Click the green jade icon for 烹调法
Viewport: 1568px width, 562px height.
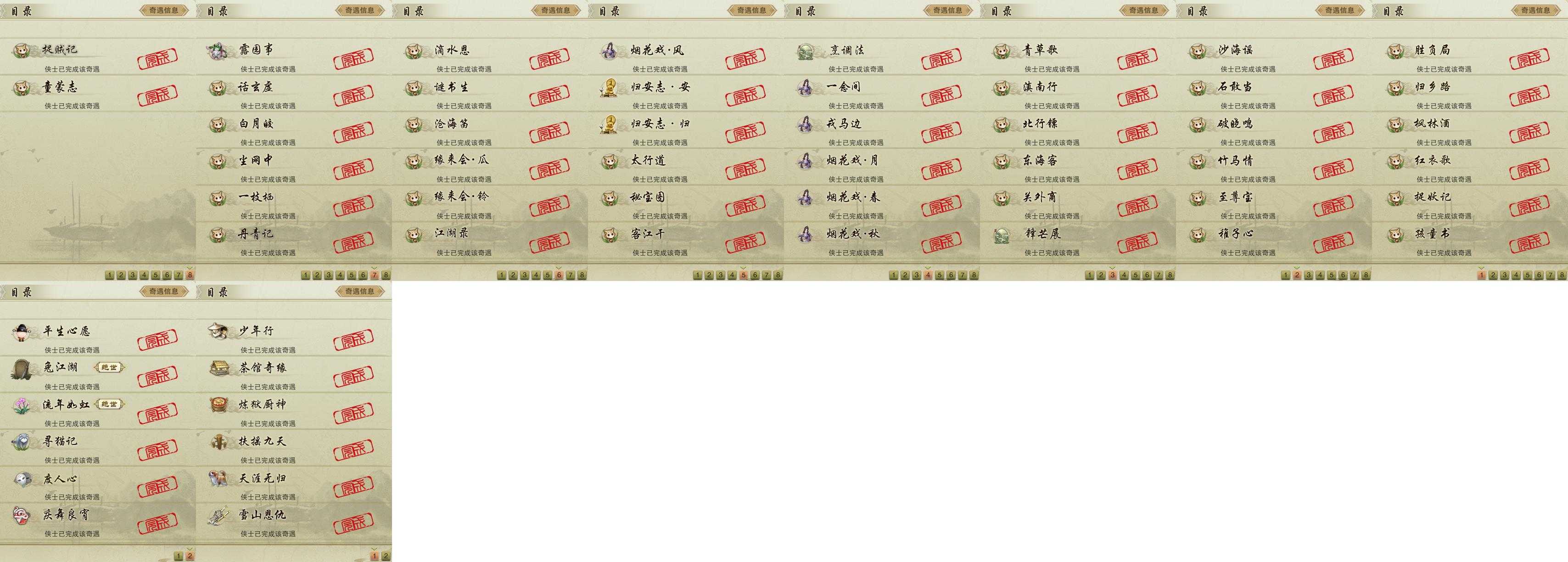[x=806, y=51]
